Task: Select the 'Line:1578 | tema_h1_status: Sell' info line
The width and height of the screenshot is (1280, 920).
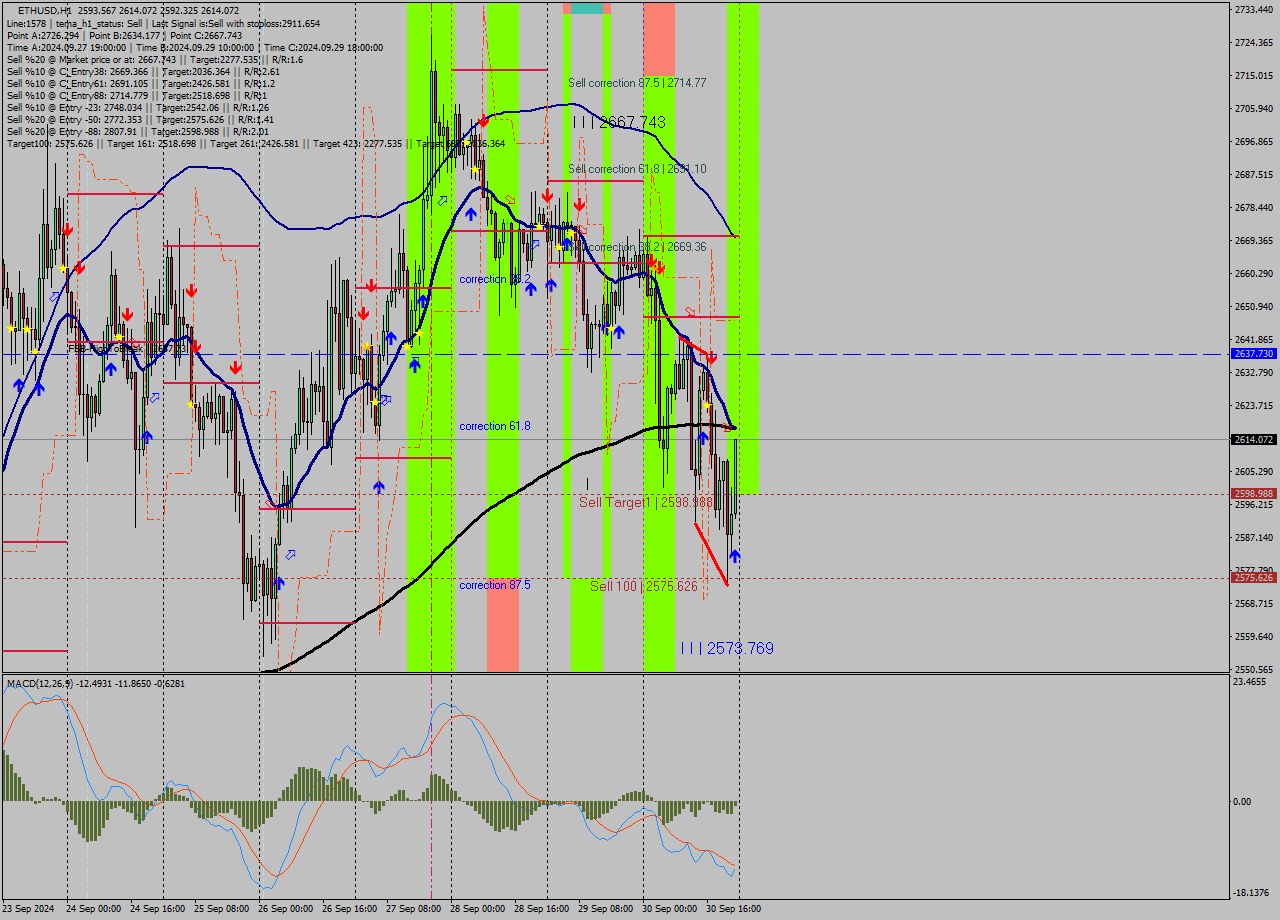Action: [164, 23]
